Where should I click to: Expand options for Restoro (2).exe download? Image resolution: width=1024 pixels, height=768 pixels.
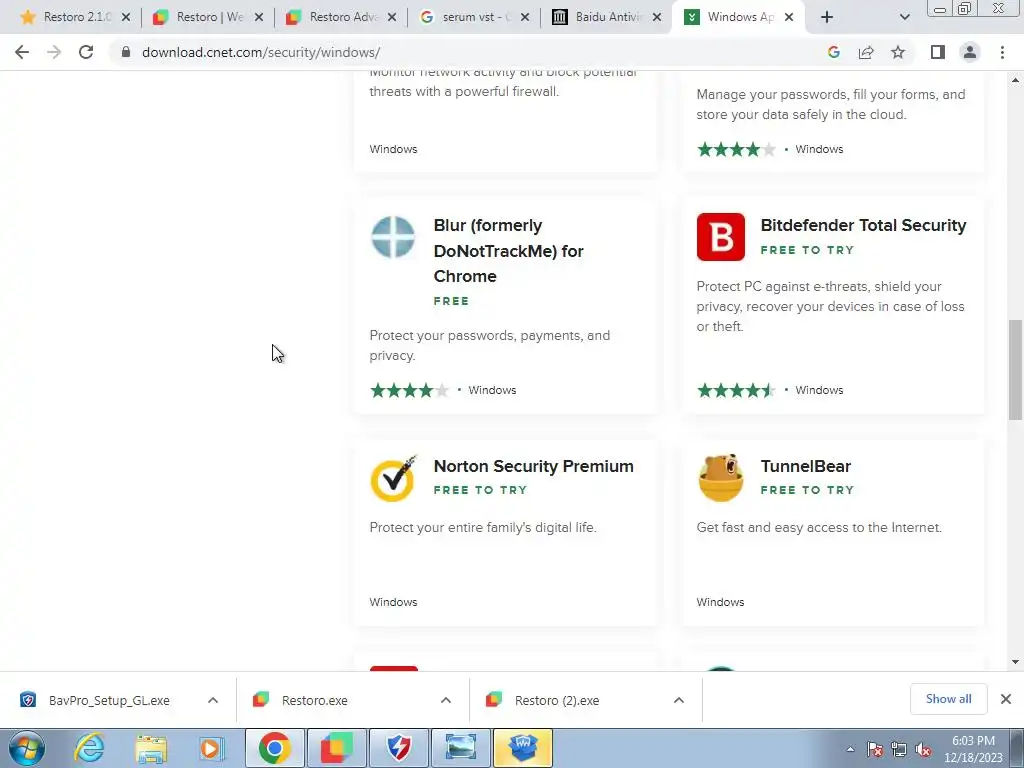679,700
